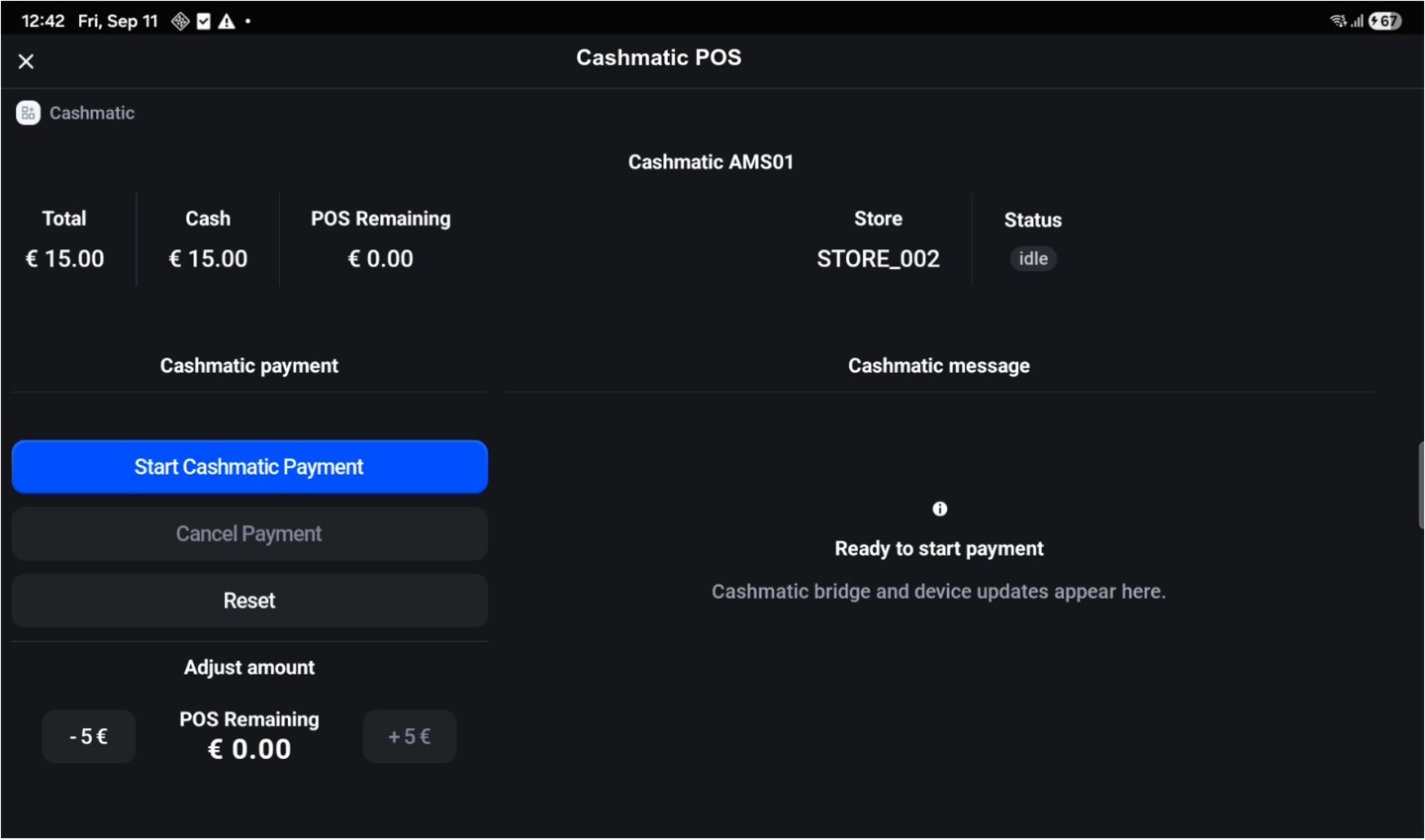Image resolution: width=1425 pixels, height=840 pixels.
Task: Tap the Fri, Sep 11 date
Action: [118, 21]
